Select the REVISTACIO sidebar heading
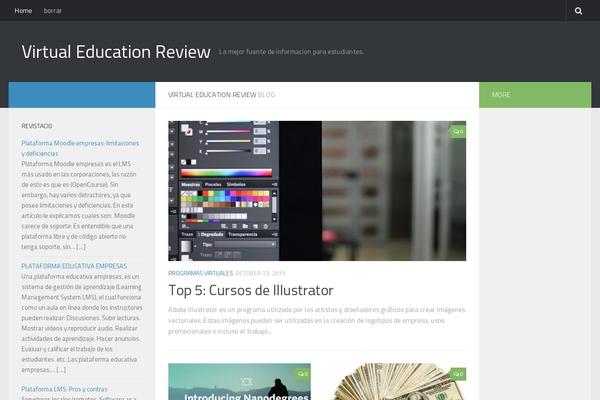Viewport: 600px width, 400px height. coord(37,126)
